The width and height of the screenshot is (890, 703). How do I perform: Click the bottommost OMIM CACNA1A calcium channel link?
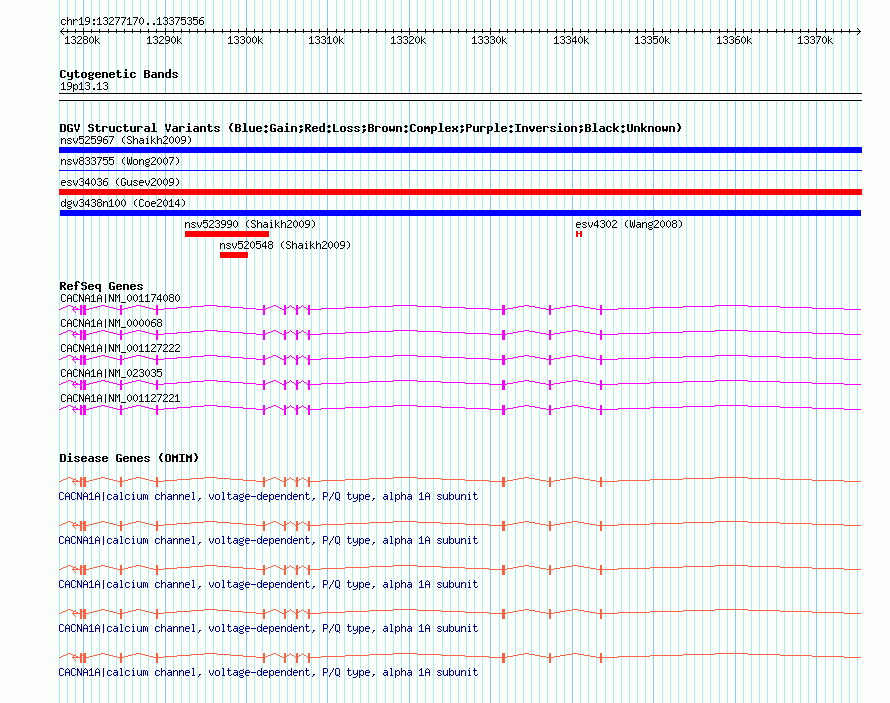click(x=268, y=672)
